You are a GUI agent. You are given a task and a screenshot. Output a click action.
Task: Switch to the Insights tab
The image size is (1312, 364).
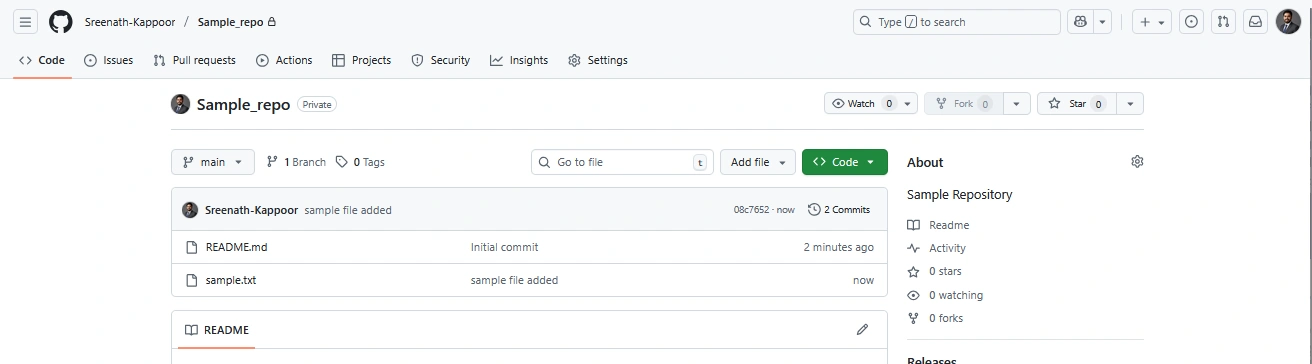click(519, 60)
